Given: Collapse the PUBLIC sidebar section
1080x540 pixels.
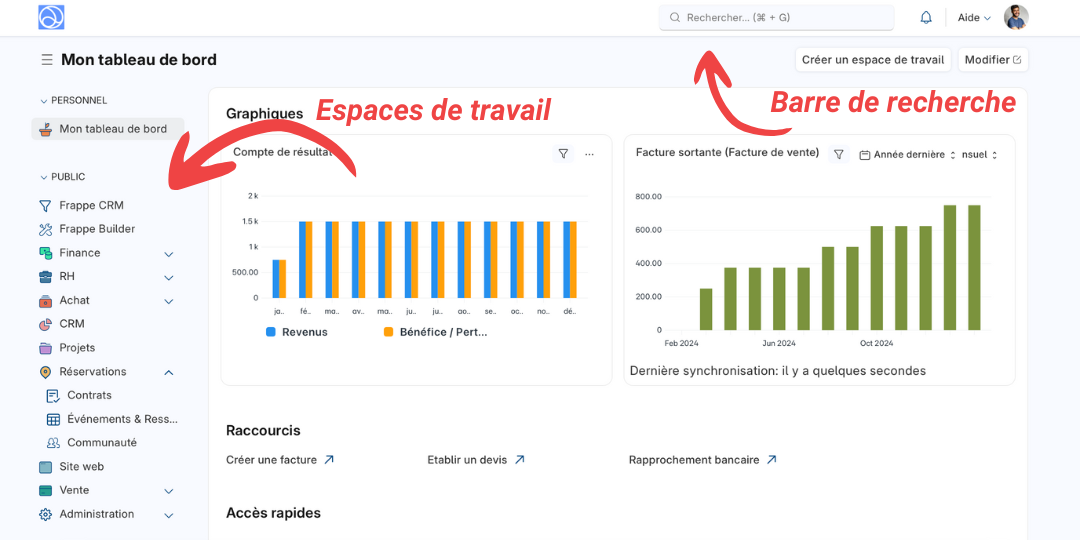Looking at the screenshot, I should coord(63,177).
